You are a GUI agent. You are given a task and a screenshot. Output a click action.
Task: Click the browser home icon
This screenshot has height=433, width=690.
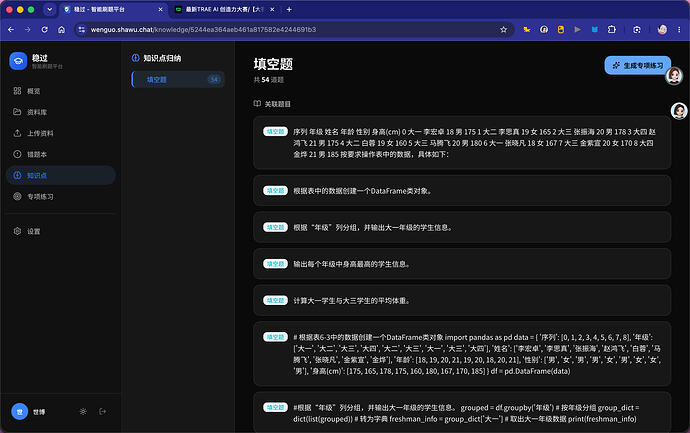62,29
